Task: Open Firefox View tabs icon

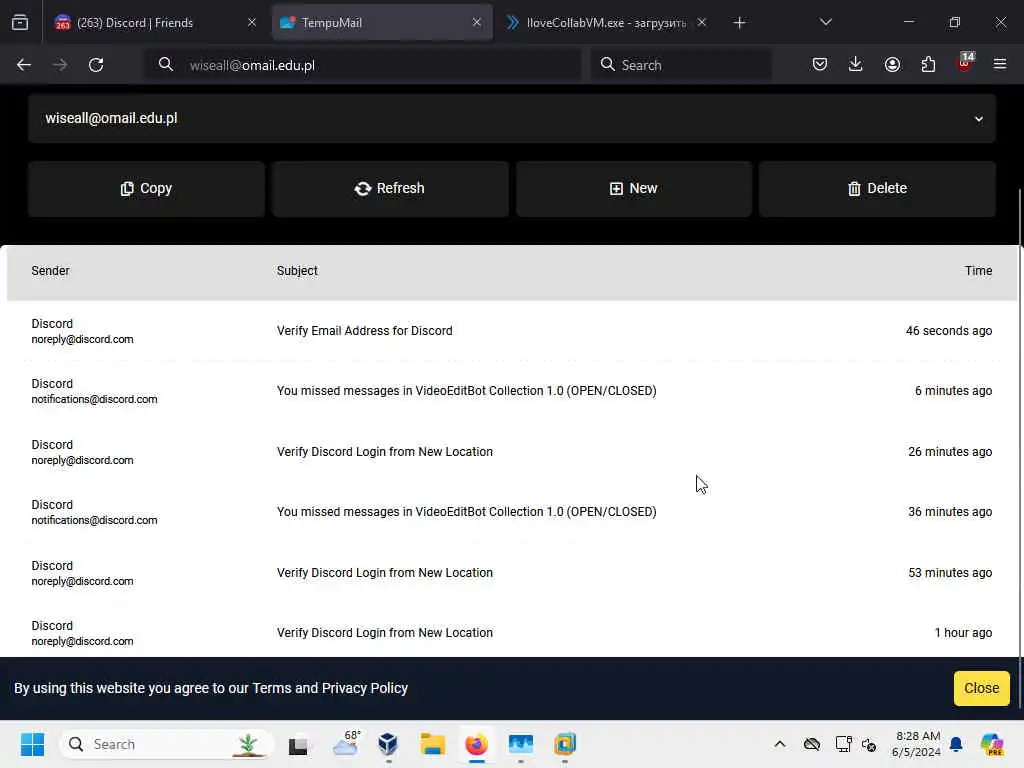Action: coord(20,23)
